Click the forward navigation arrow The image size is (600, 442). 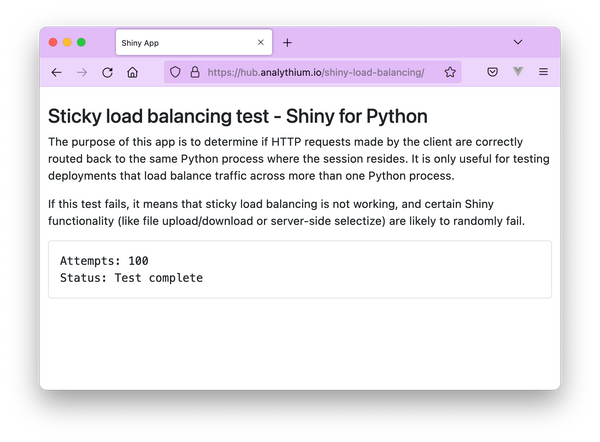(x=82, y=72)
